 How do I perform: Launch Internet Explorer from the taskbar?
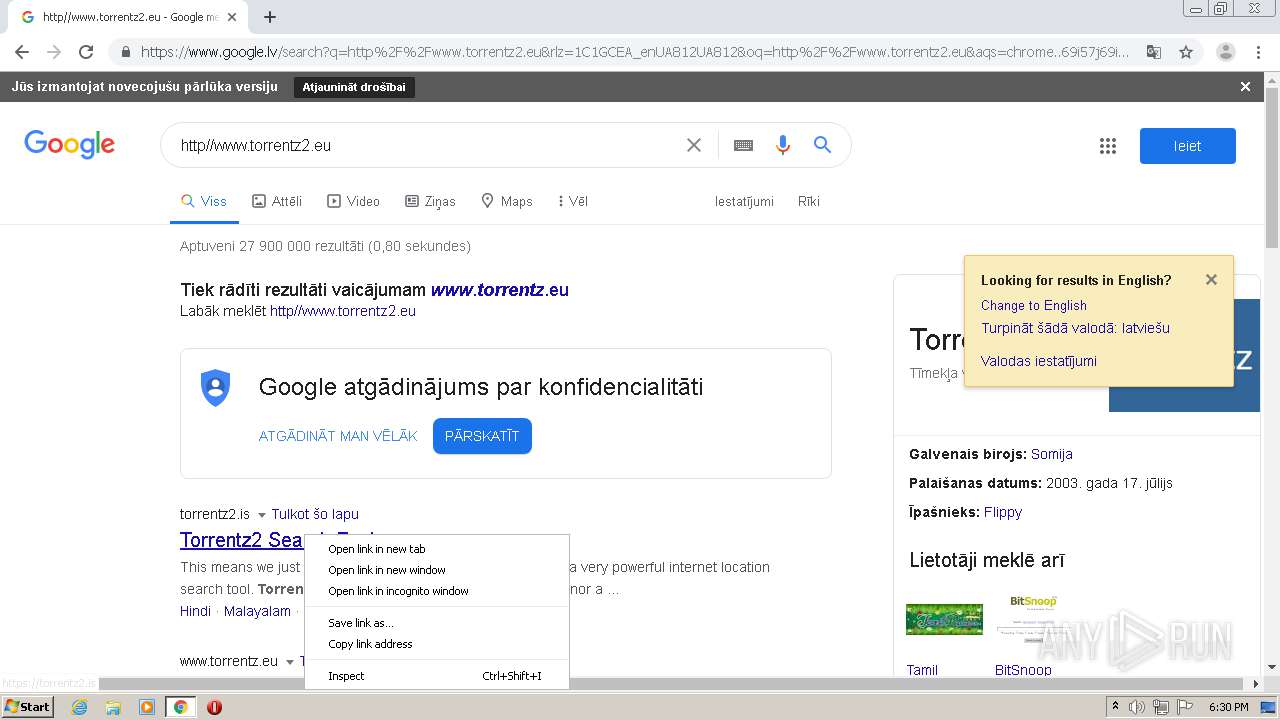click(x=80, y=707)
